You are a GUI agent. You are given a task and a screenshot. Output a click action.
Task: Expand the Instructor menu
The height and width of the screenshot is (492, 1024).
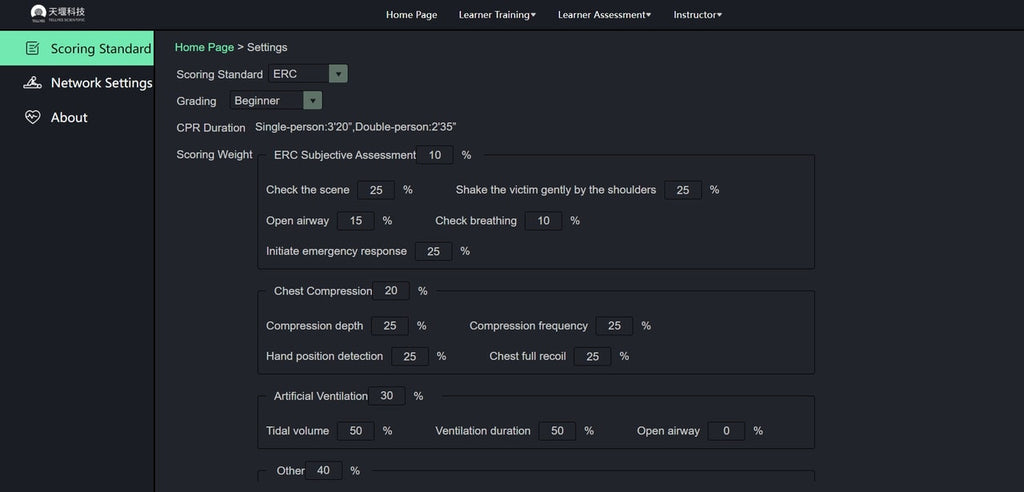pyautogui.click(x=697, y=15)
